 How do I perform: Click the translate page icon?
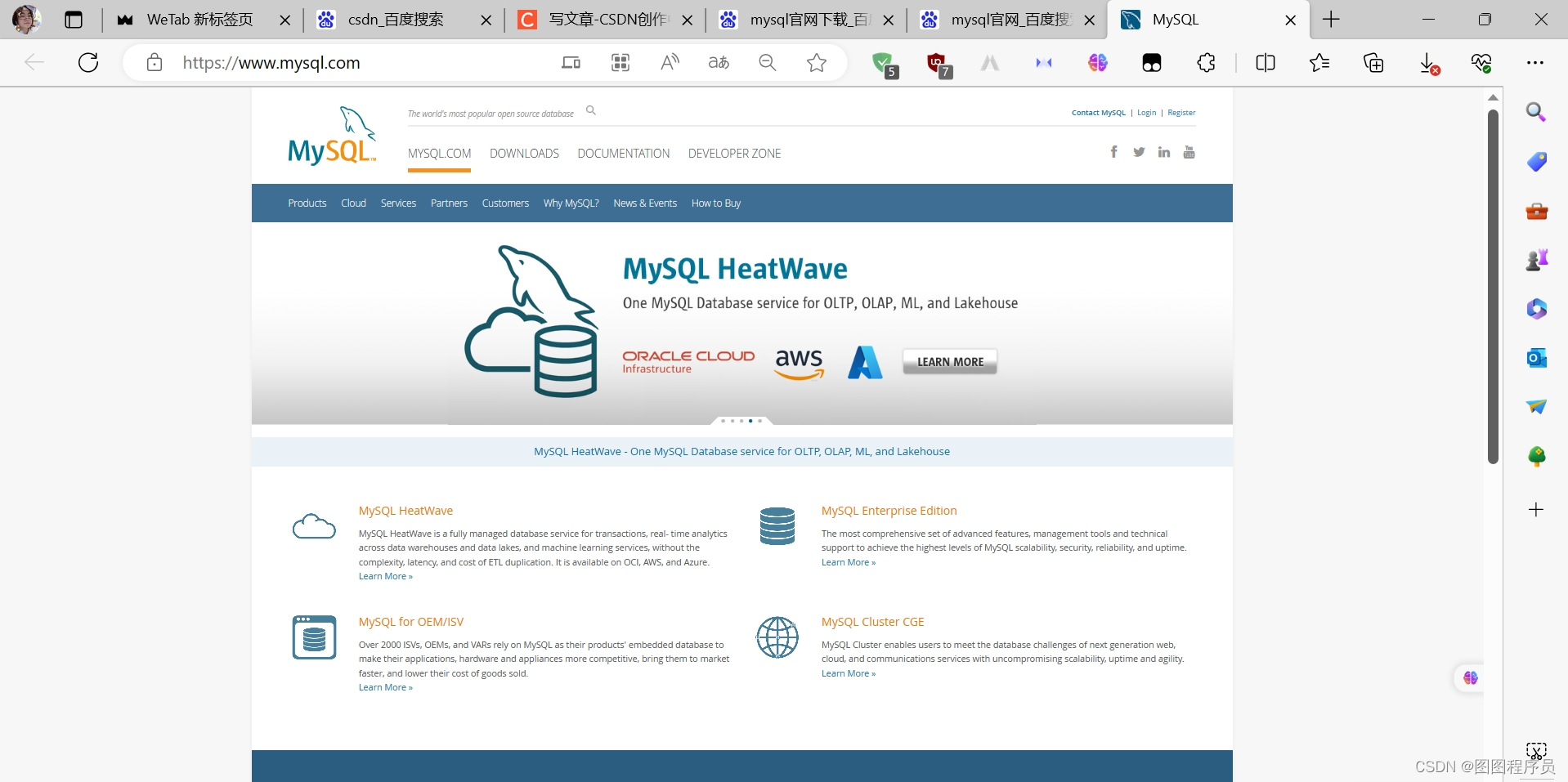point(719,63)
